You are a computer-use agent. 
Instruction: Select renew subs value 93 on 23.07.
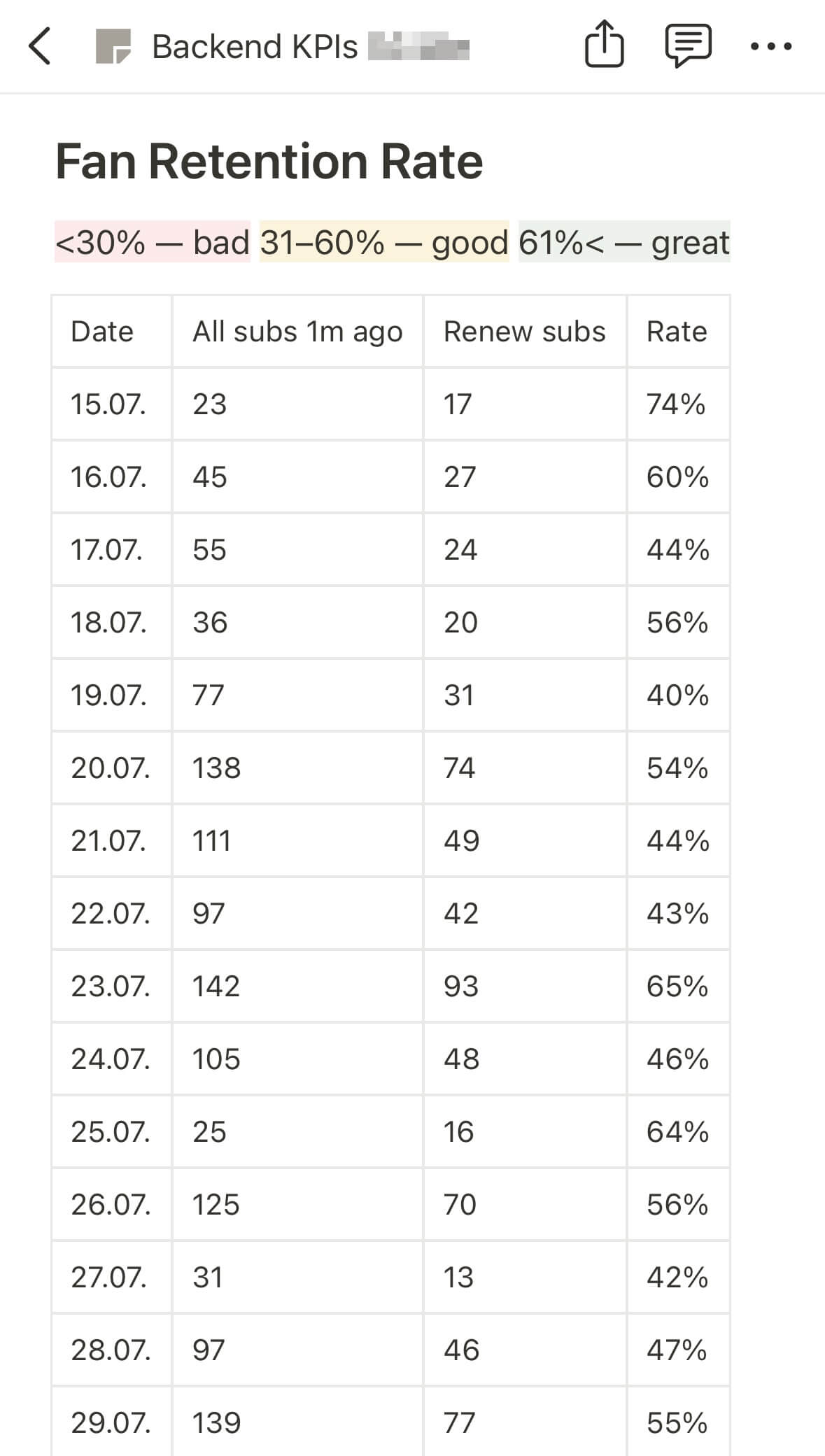coord(460,987)
